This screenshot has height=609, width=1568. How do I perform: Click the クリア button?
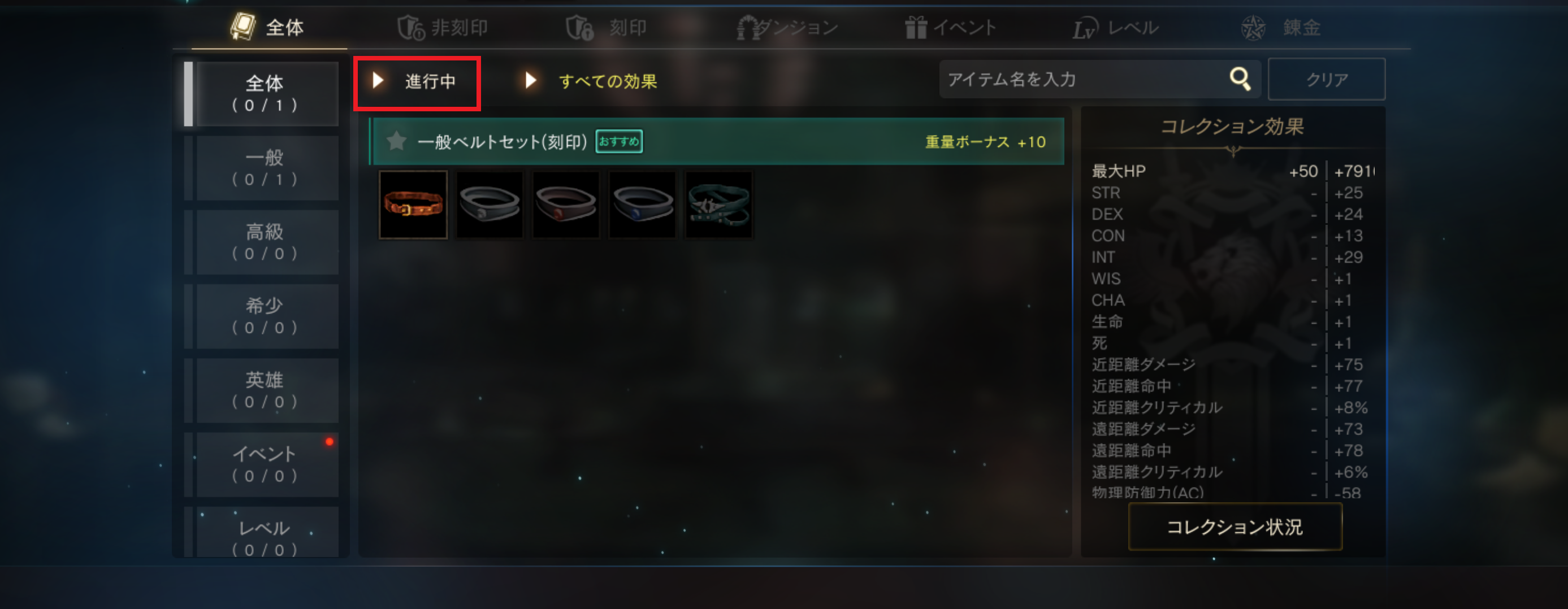pos(1326,79)
